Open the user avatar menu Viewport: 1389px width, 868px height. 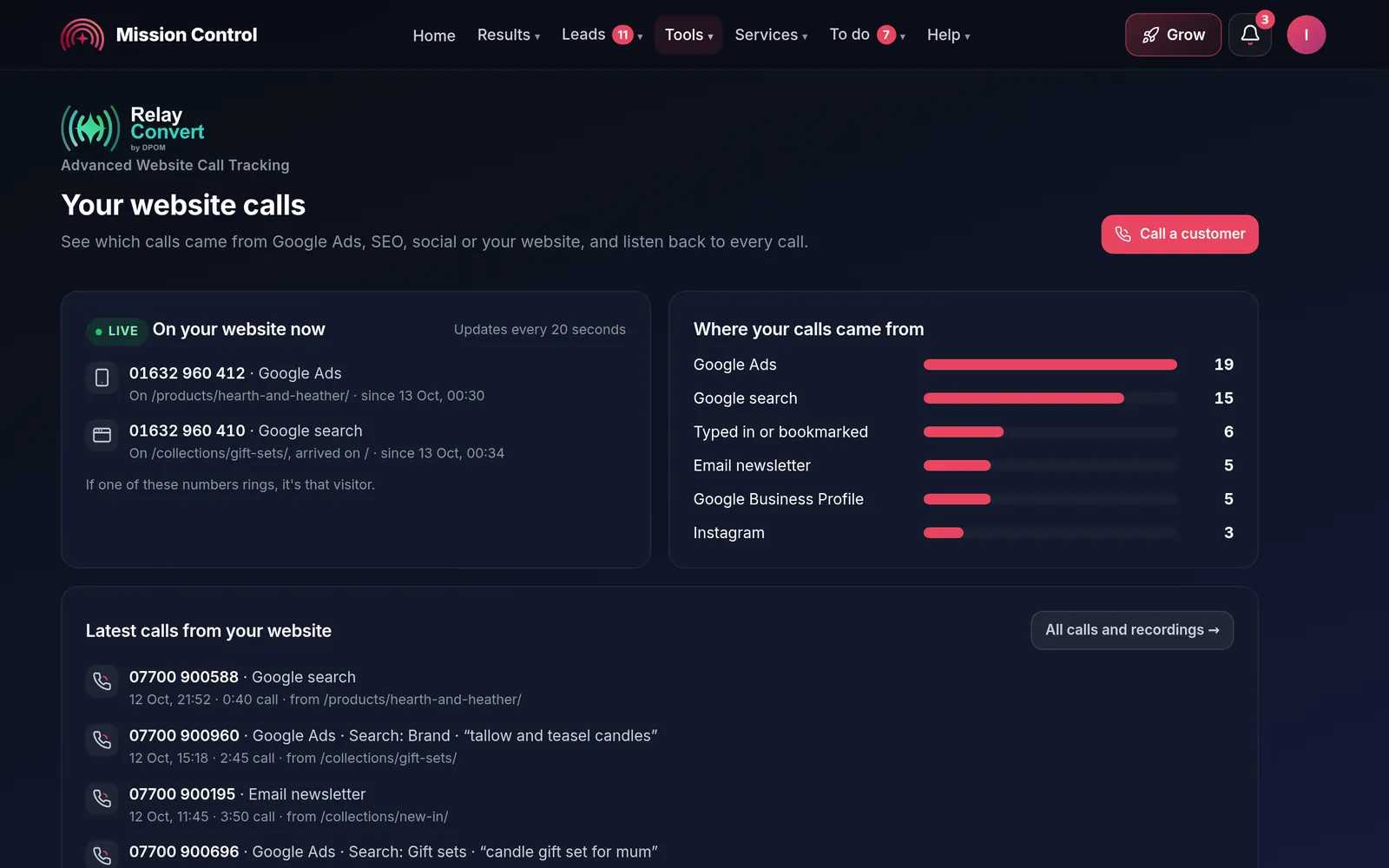(x=1306, y=35)
